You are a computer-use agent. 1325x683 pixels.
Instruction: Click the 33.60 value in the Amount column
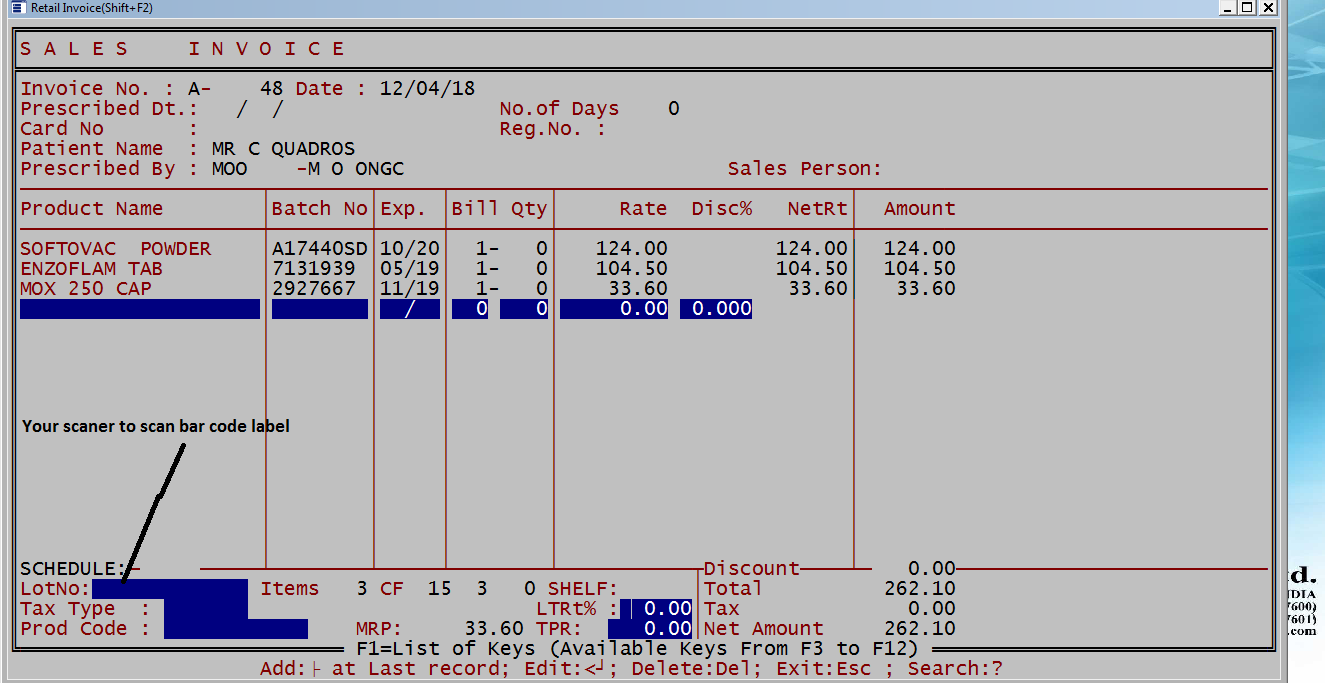(x=926, y=289)
